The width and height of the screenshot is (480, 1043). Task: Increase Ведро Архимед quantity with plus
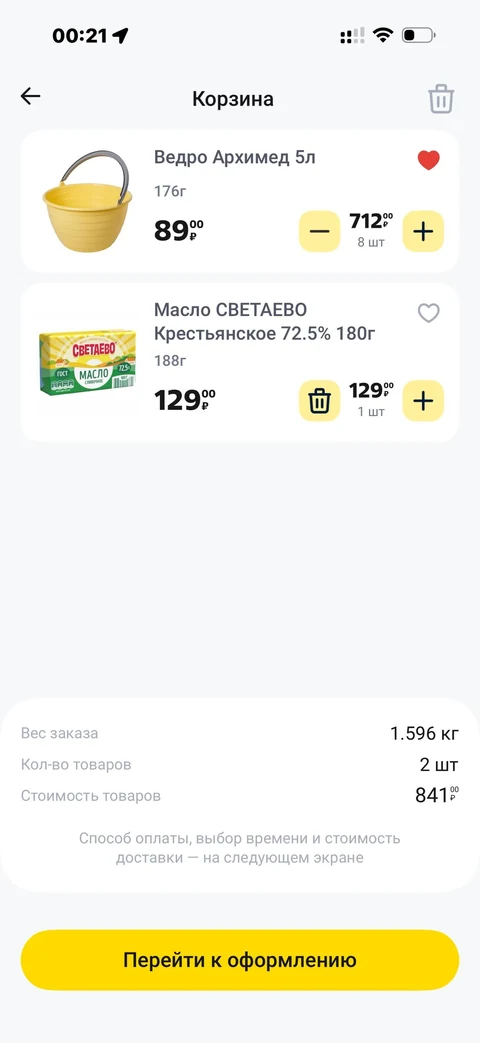point(423,231)
